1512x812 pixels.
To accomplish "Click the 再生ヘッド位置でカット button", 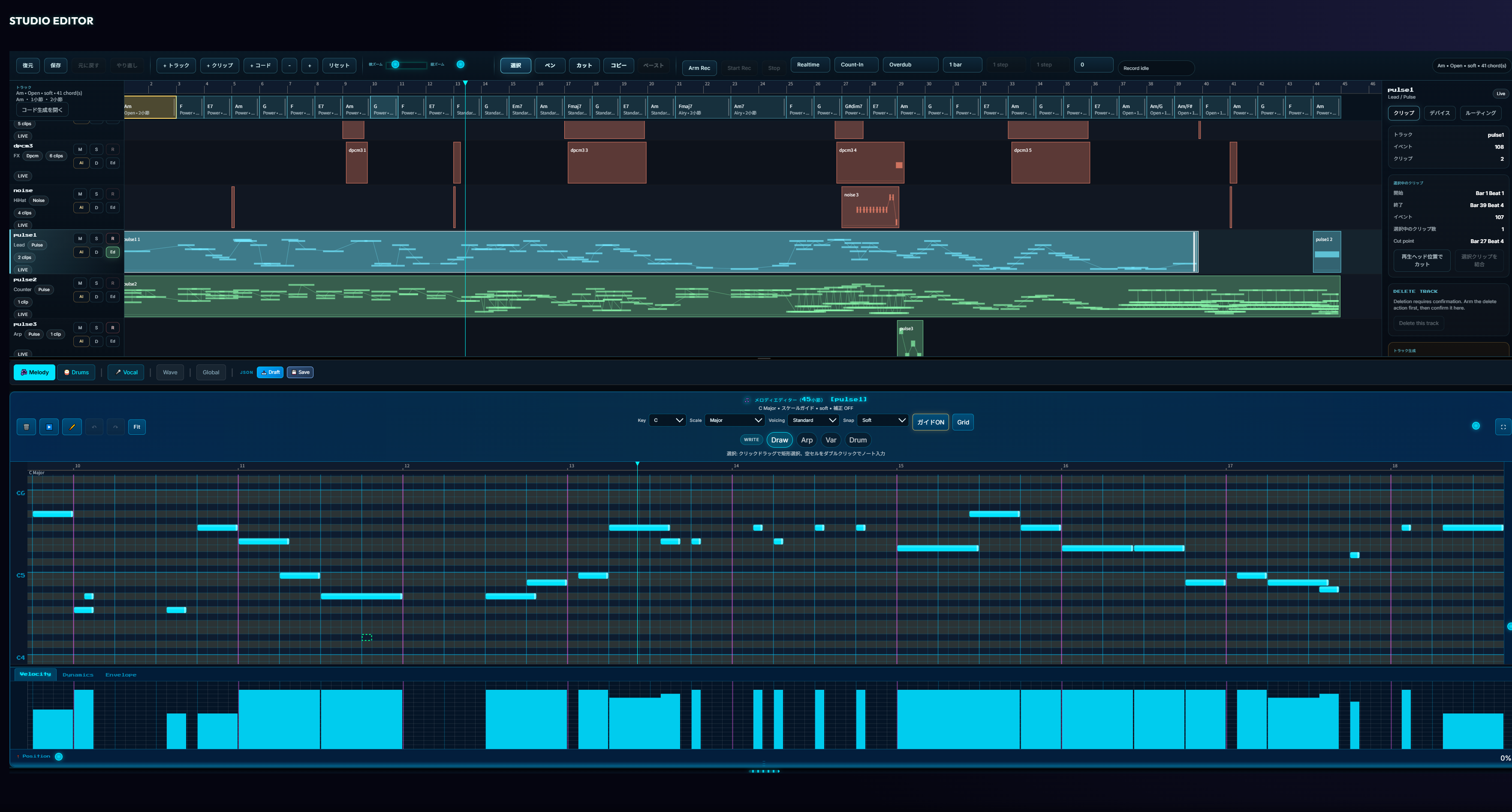I will tap(1422, 261).
